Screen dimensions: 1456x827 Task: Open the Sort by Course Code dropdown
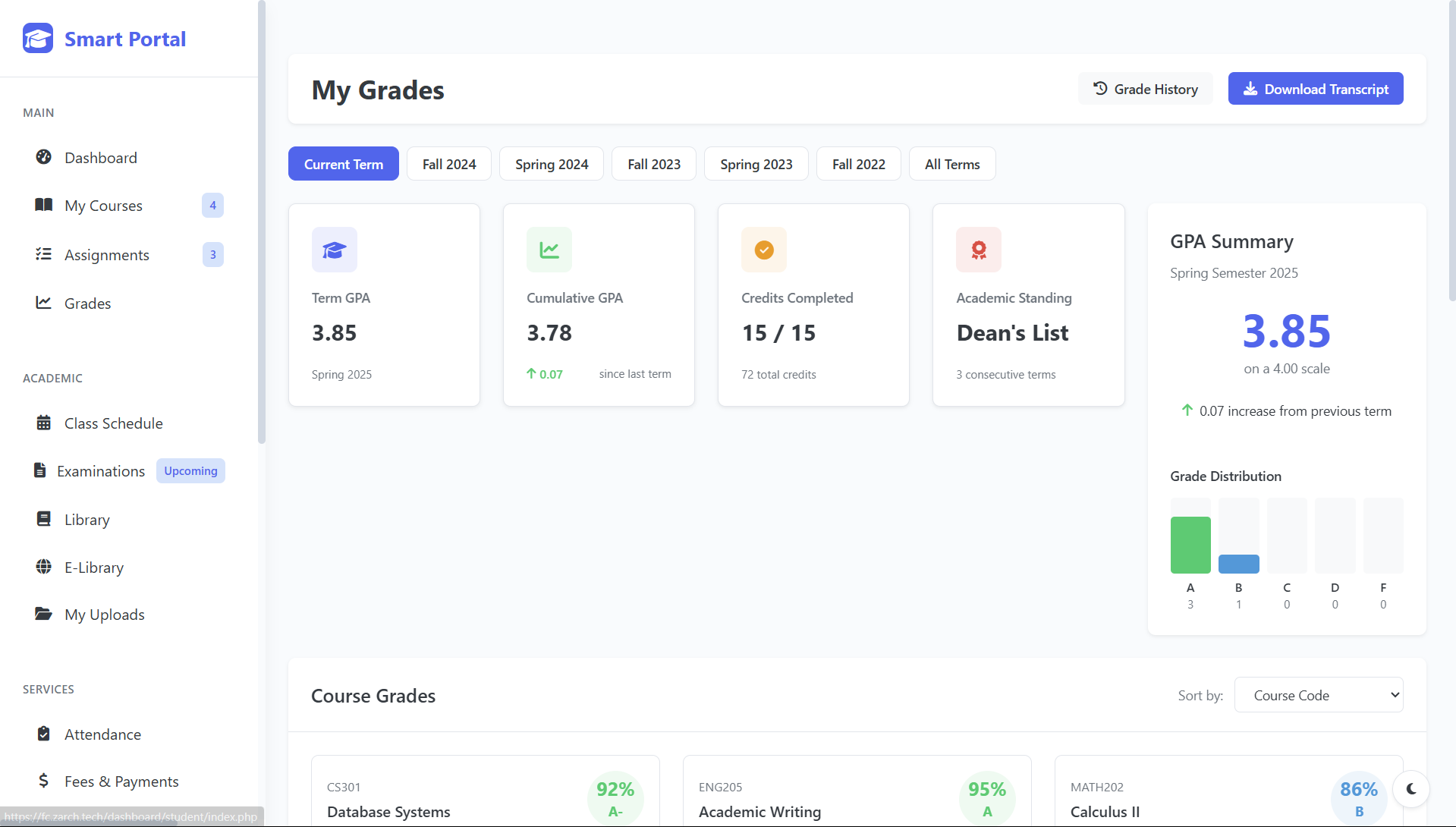click(1319, 694)
